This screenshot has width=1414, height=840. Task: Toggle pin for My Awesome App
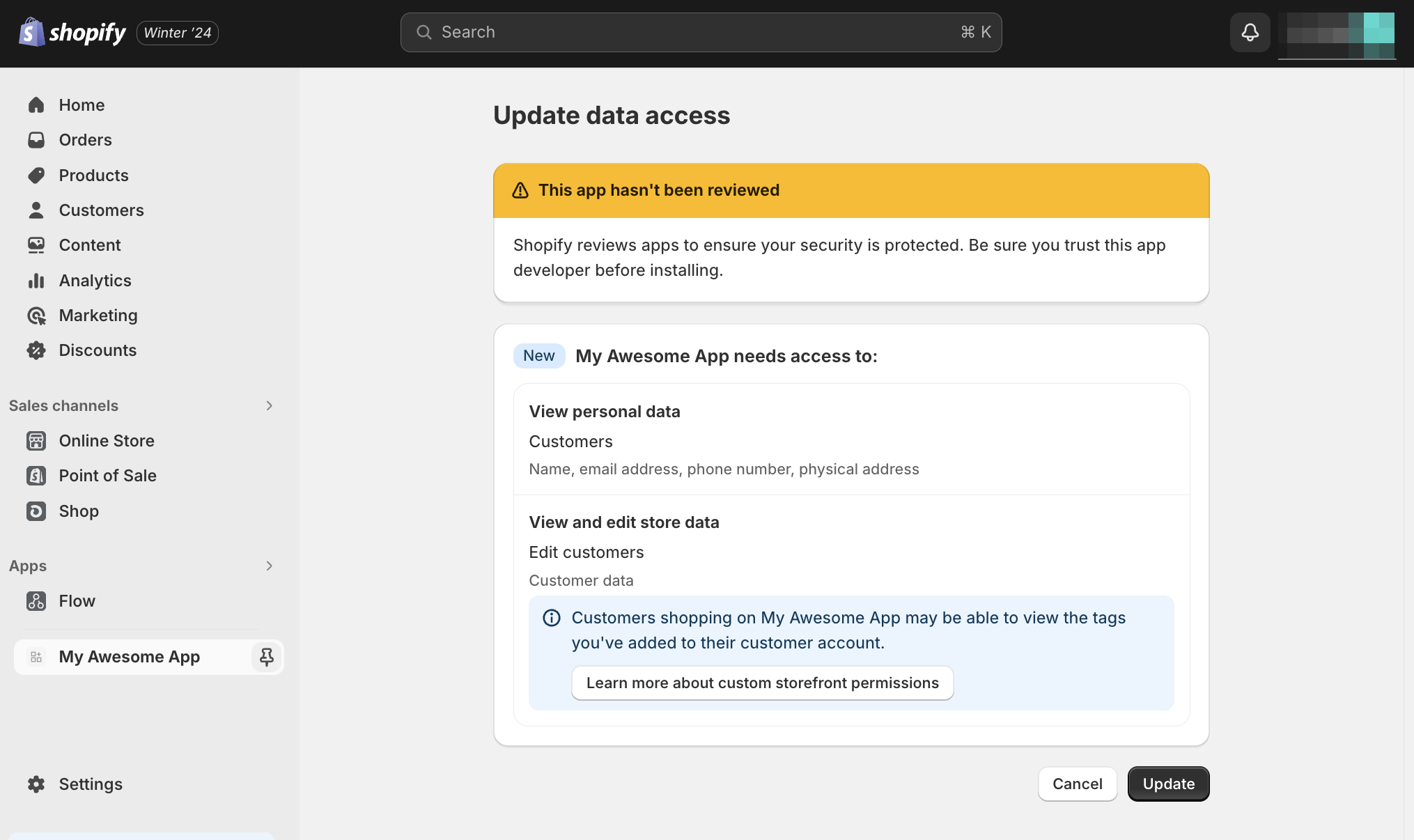[266, 657]
